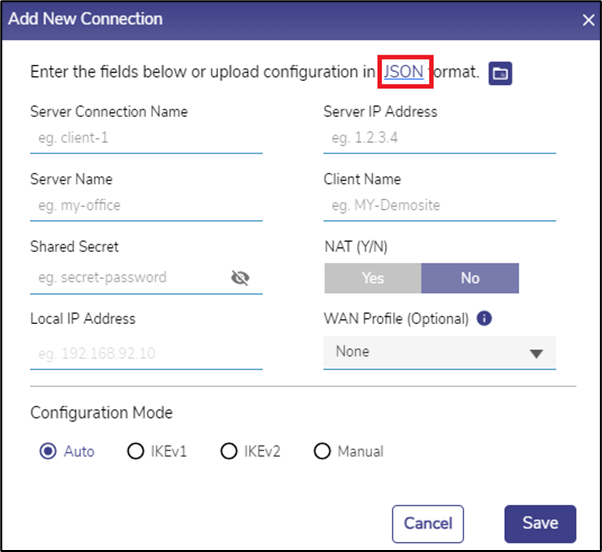The height and width of the screenshot is (552, 602).
Task: Close the Add New Connection dialog
Action: (589, 19)
